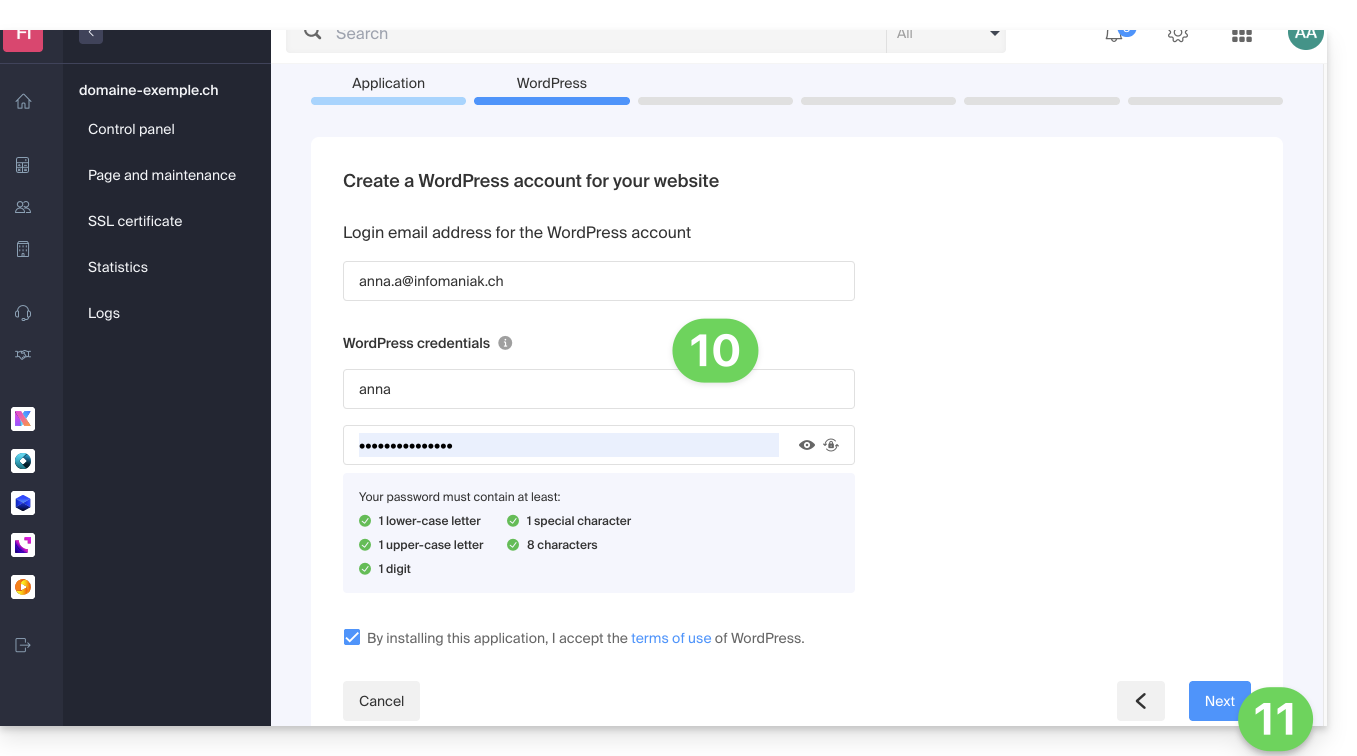Click the login email address field
This screenshot has width=1357, height=756.
coord(598,281)
